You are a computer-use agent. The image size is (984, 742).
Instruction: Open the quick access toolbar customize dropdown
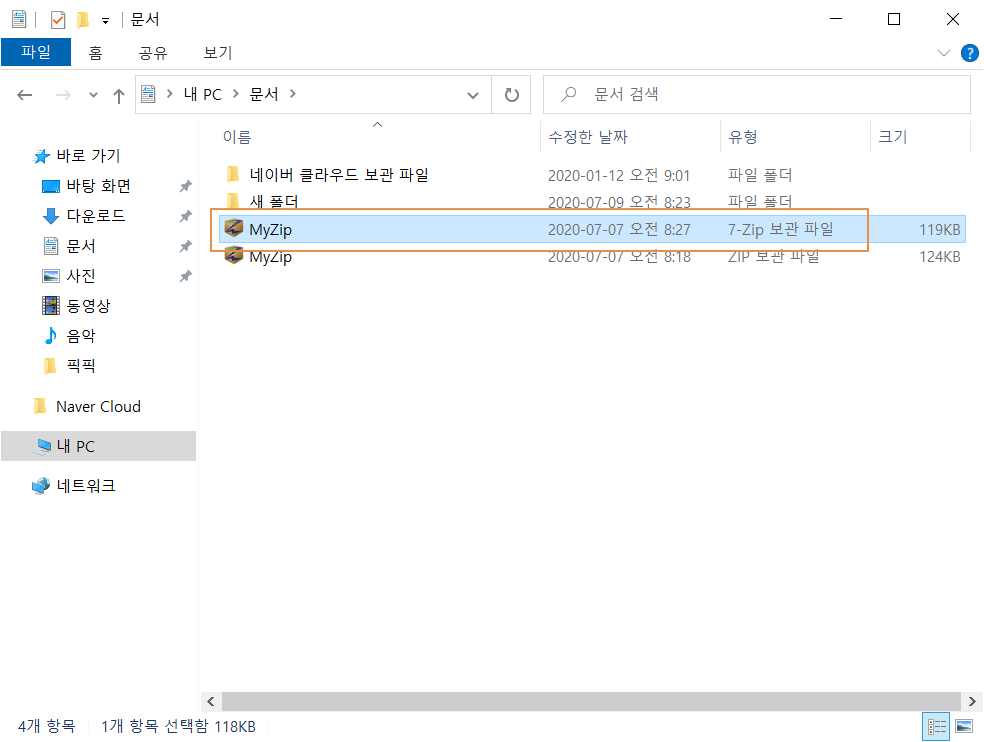click(x=105, y=21)
